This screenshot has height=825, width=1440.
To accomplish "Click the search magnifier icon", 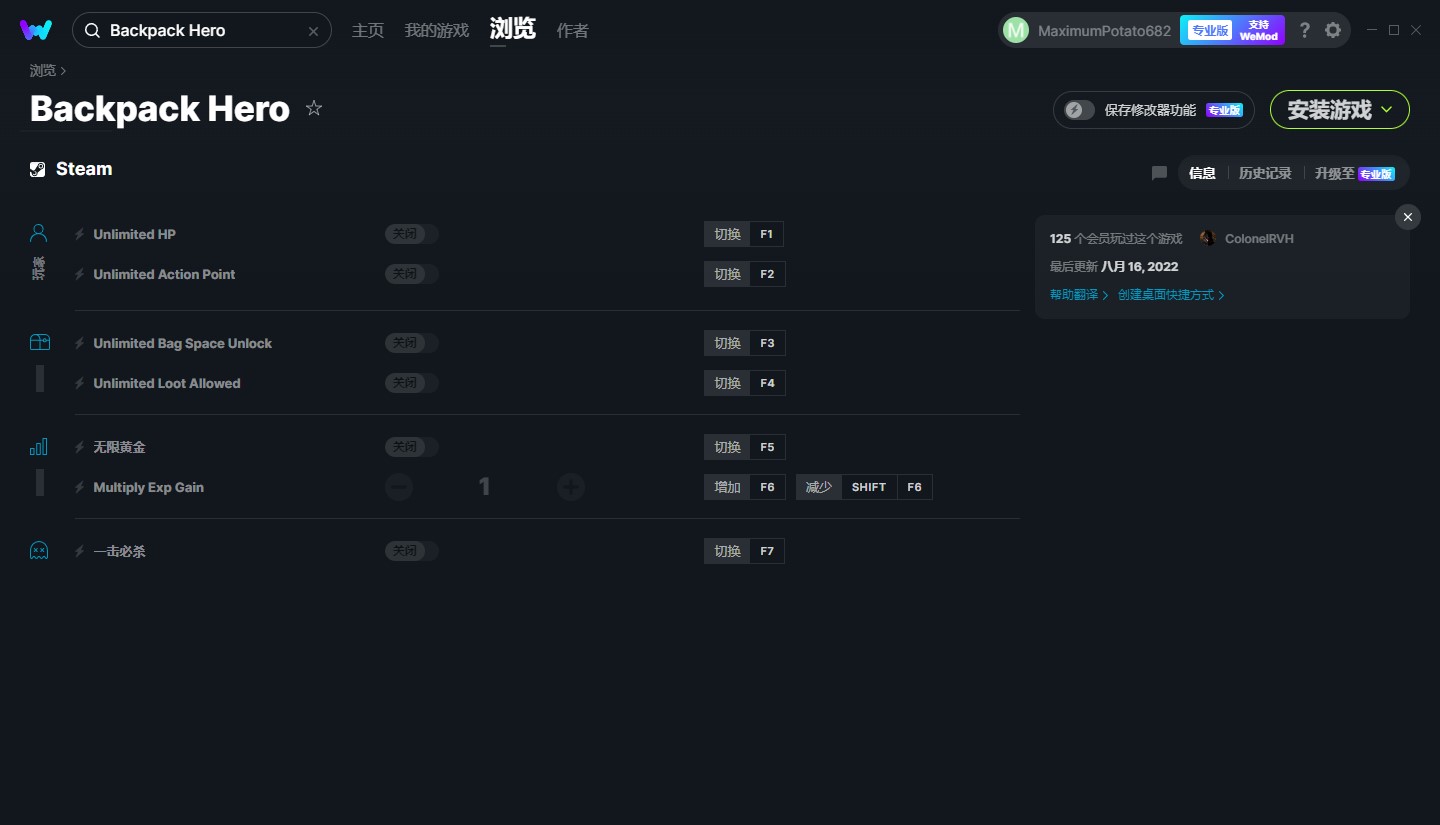I will coord(92,31).
